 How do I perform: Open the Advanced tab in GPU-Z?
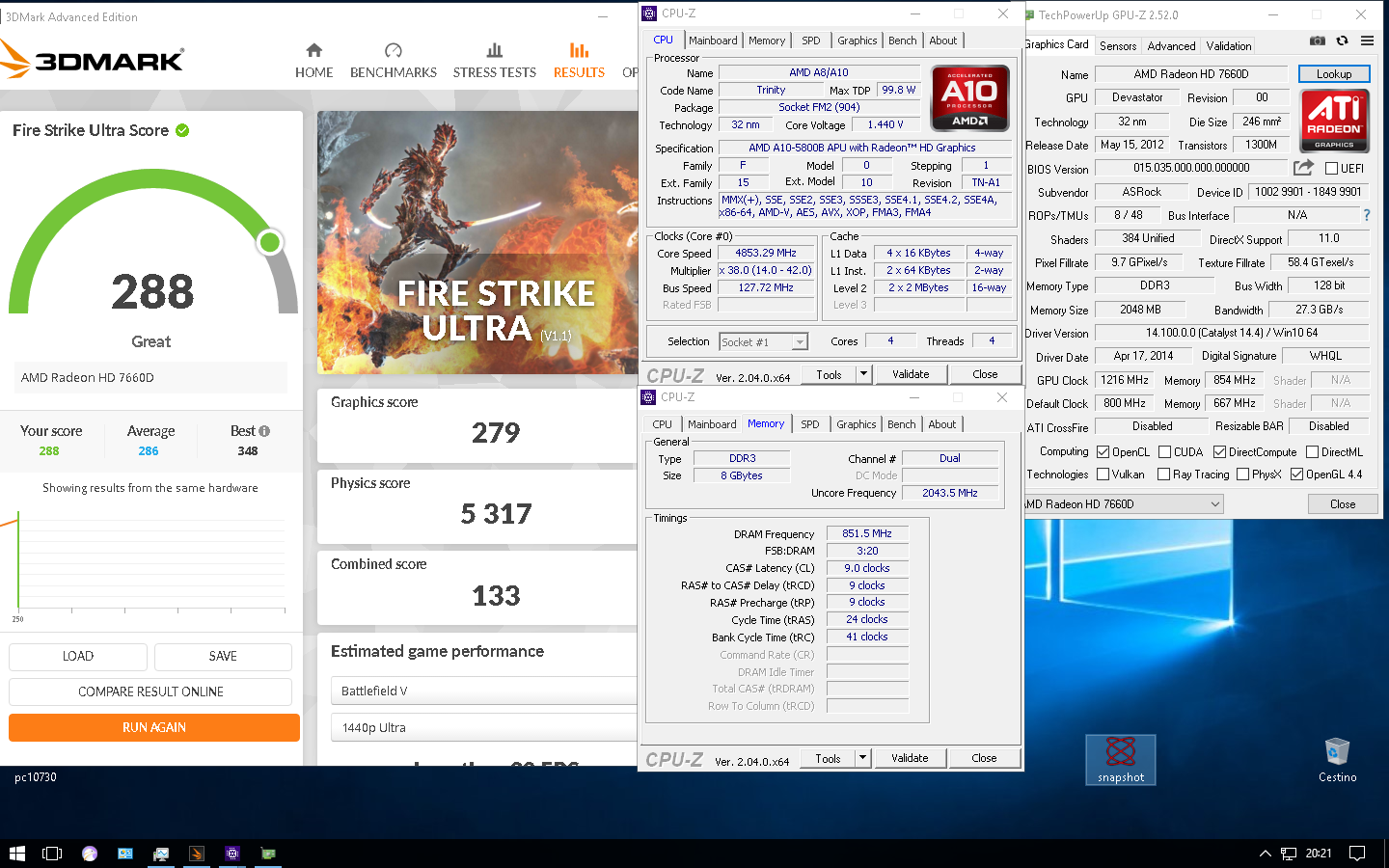[x=1171, y=45]
